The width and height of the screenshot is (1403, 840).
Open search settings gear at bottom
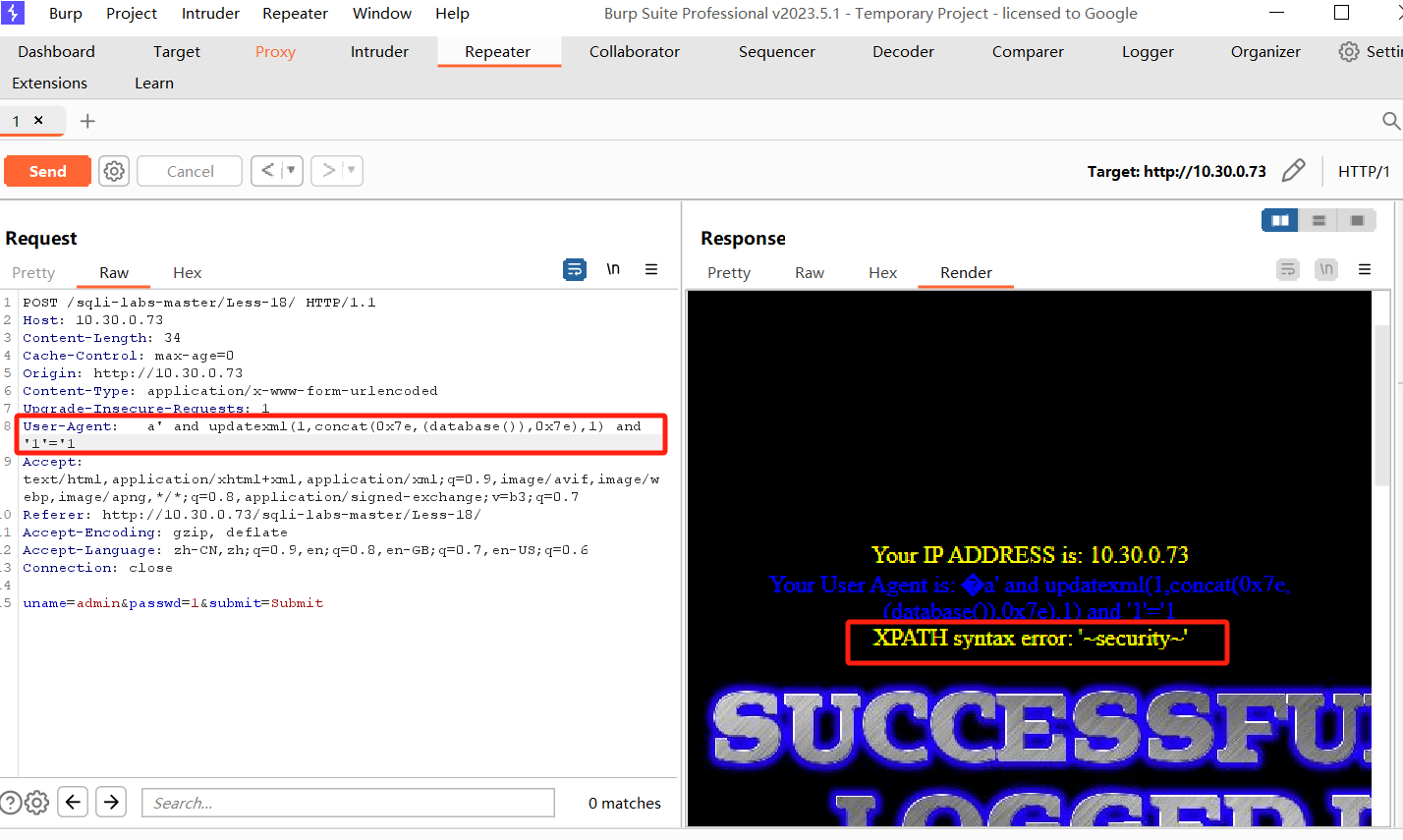coord(36,803)
